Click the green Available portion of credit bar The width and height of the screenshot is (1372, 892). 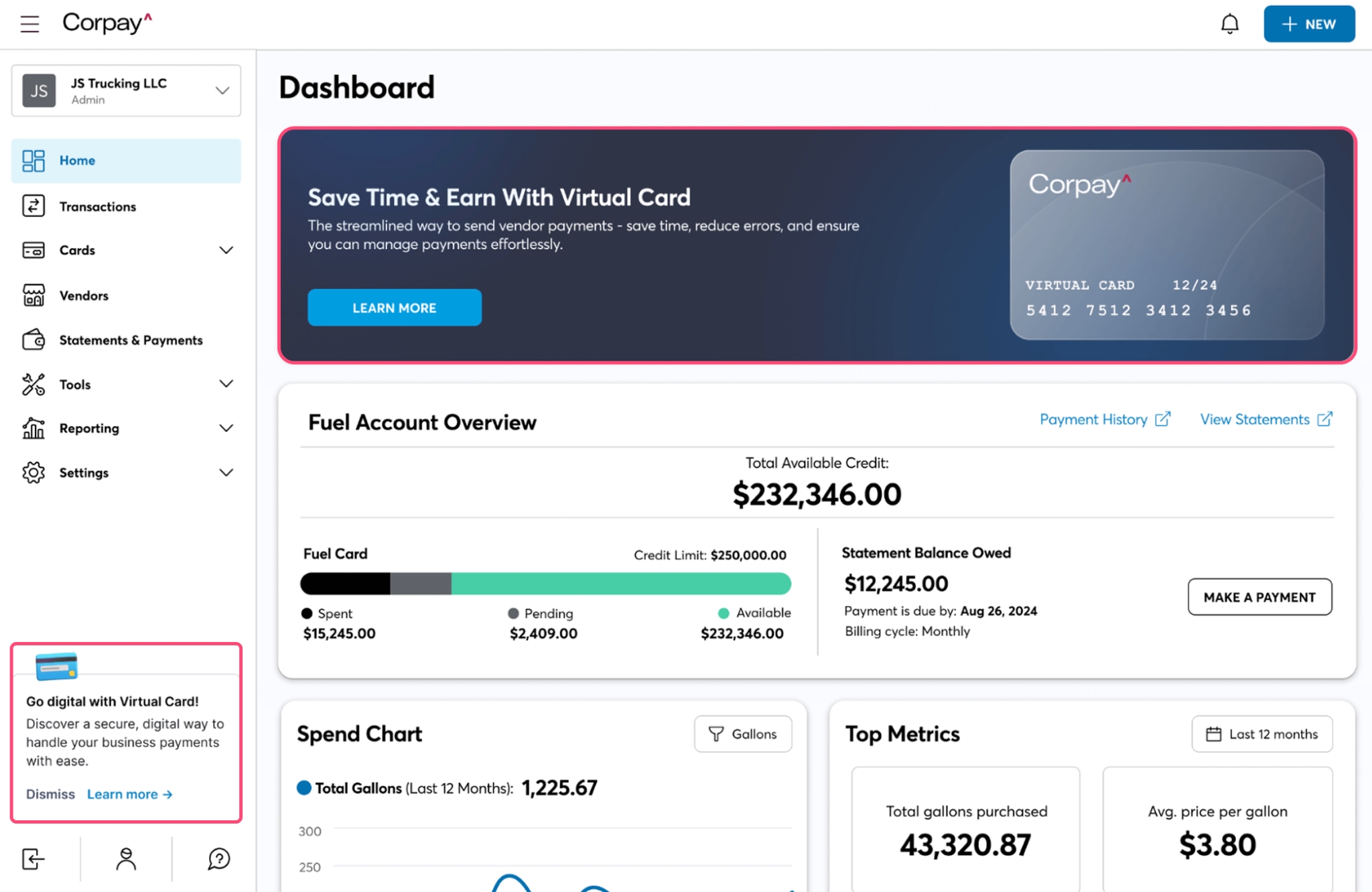[x=620, y=583]
